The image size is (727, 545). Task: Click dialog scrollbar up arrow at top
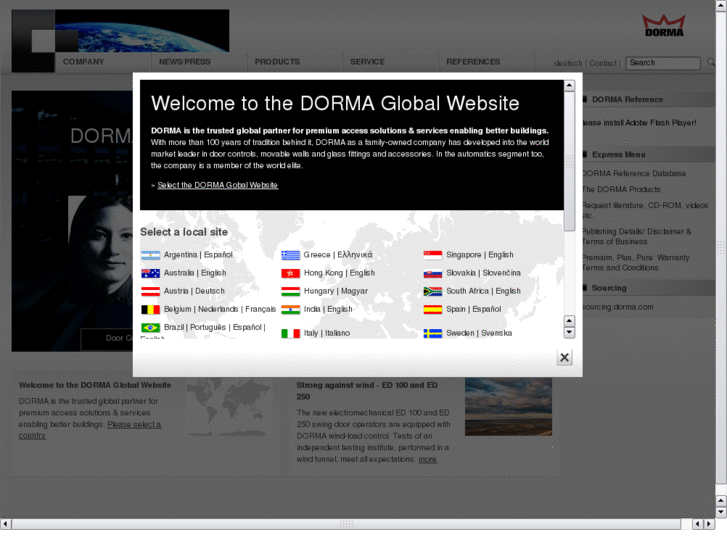pos(569,86)
